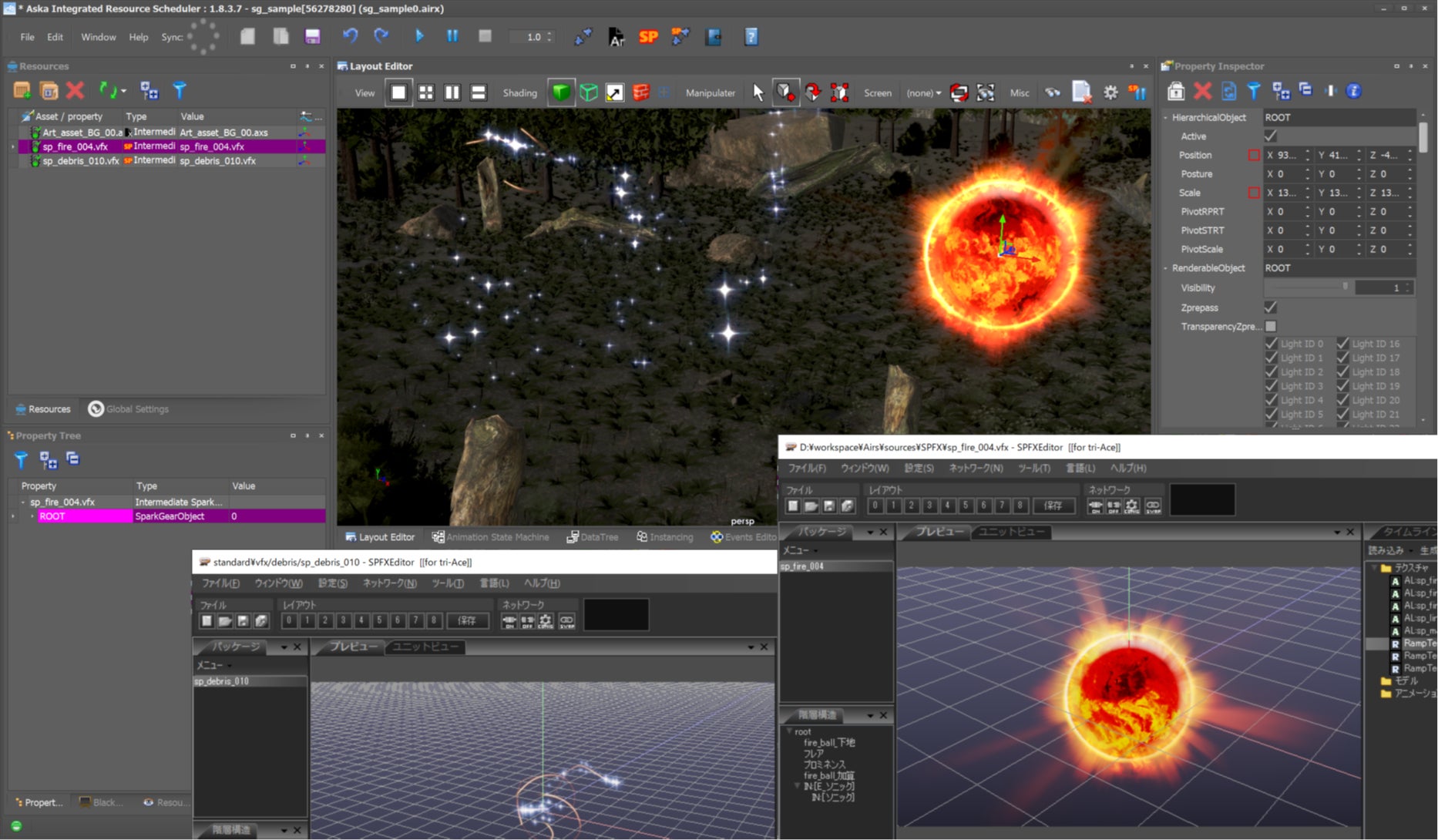Uncheck the Zprepass checkbox
Screen dimensions: 1438x840
coord(1271,307)
